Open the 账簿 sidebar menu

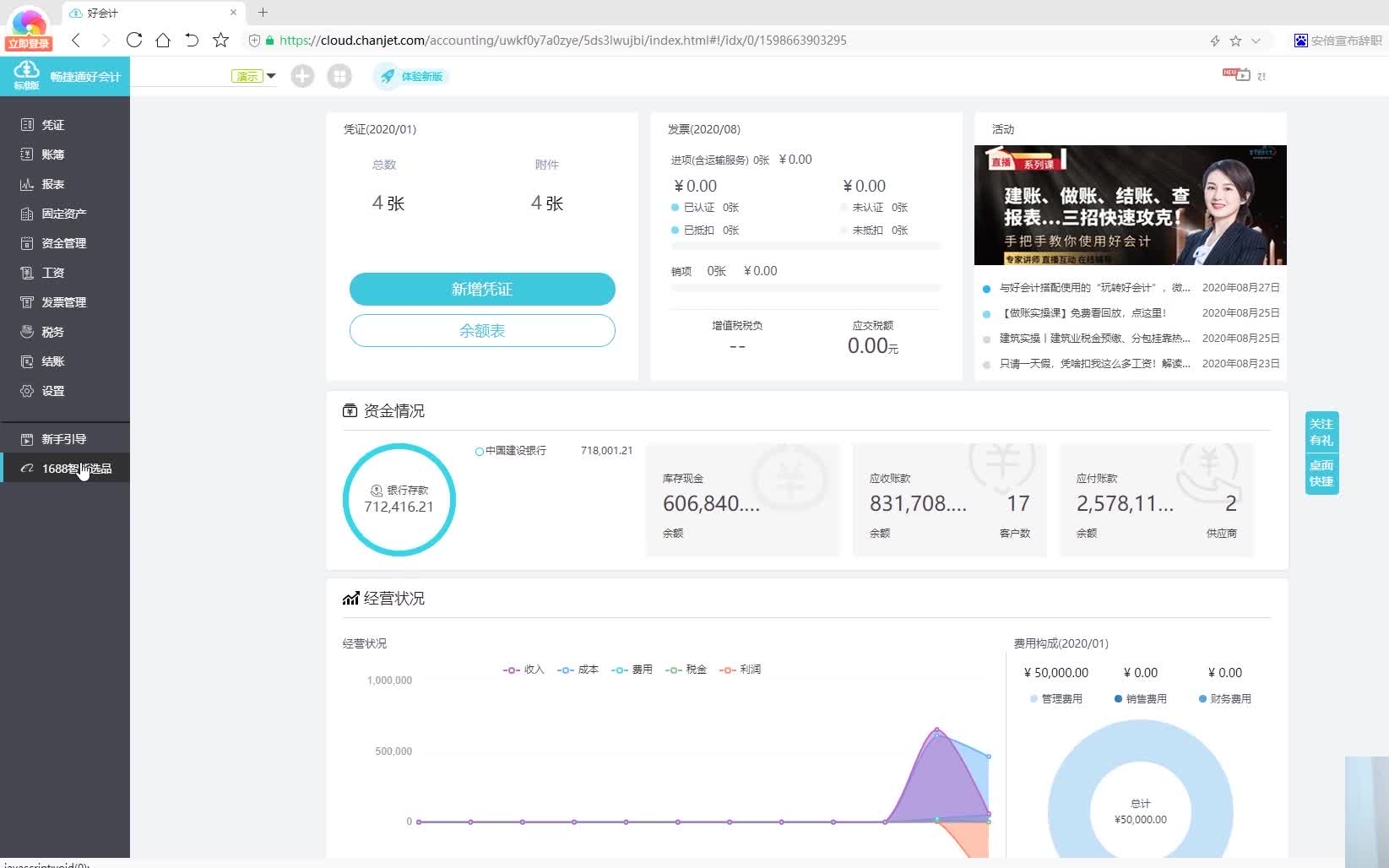(x=52, y=155)
